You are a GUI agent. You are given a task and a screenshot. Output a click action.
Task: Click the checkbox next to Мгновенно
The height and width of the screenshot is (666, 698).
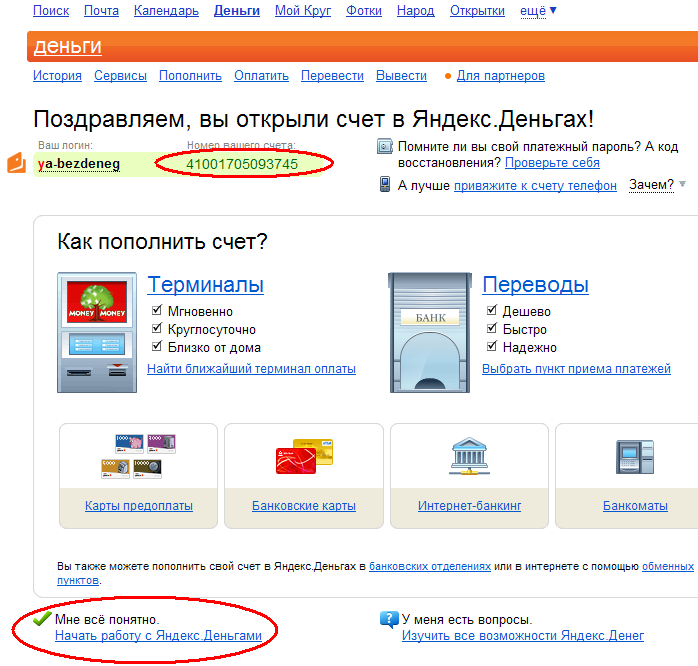[156, 311]
